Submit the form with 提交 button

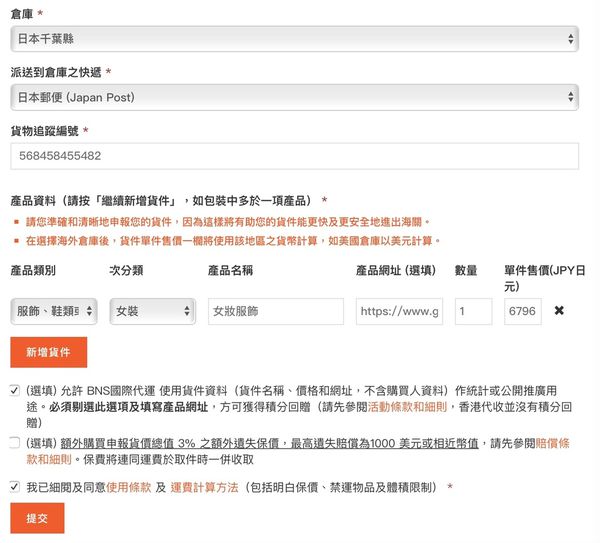37,518
